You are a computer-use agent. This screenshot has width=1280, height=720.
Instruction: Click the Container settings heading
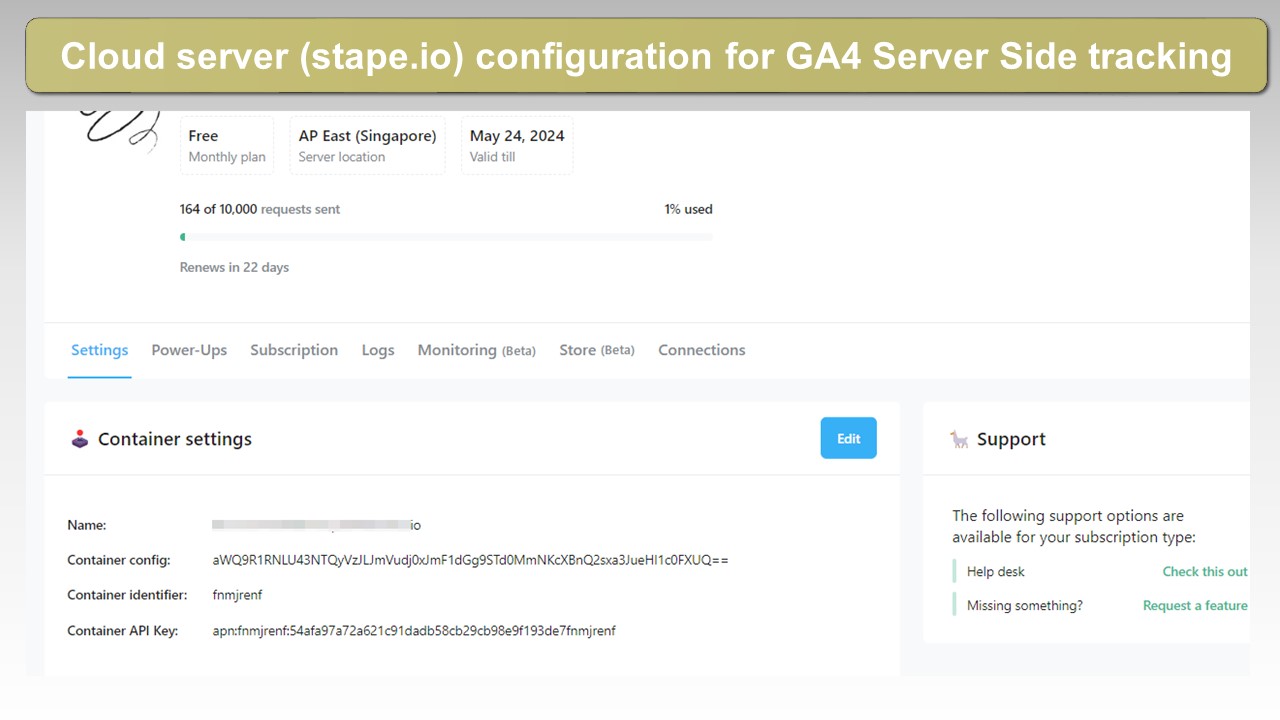pyautogui.click(x=175, y=439)
